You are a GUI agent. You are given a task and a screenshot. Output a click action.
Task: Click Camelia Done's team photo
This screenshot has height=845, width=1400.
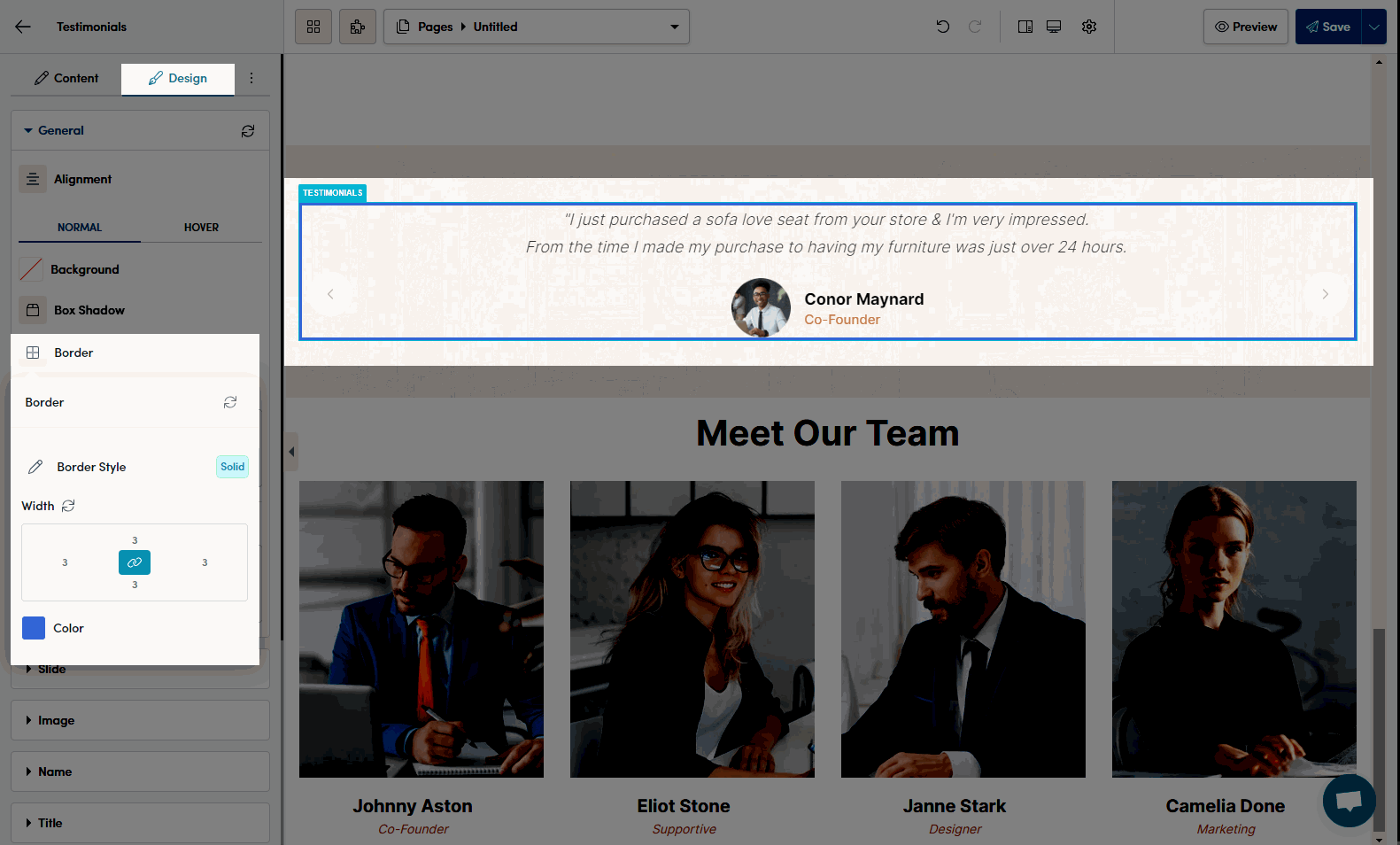(x=1234, y=629)
